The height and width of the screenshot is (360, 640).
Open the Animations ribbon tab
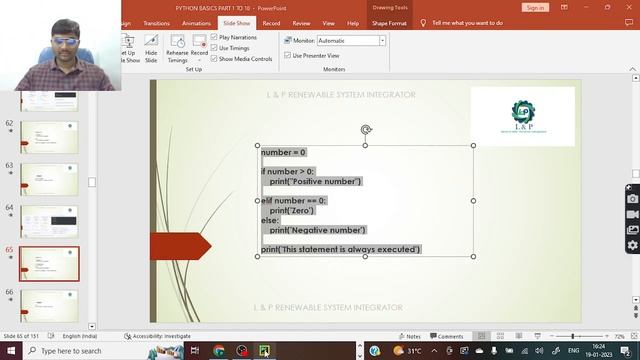coord(196,23)
